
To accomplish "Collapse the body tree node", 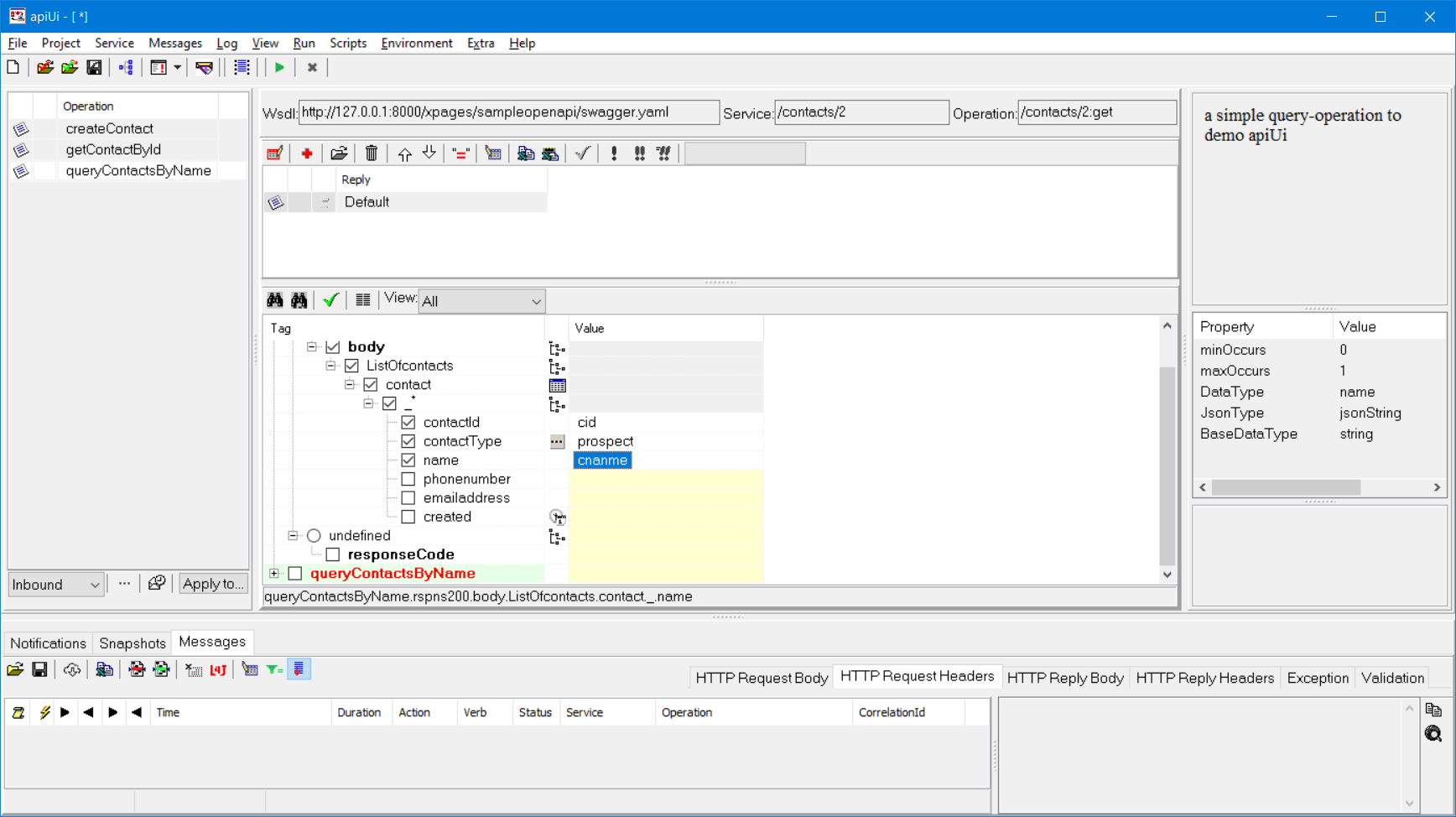I will (312, 347).
